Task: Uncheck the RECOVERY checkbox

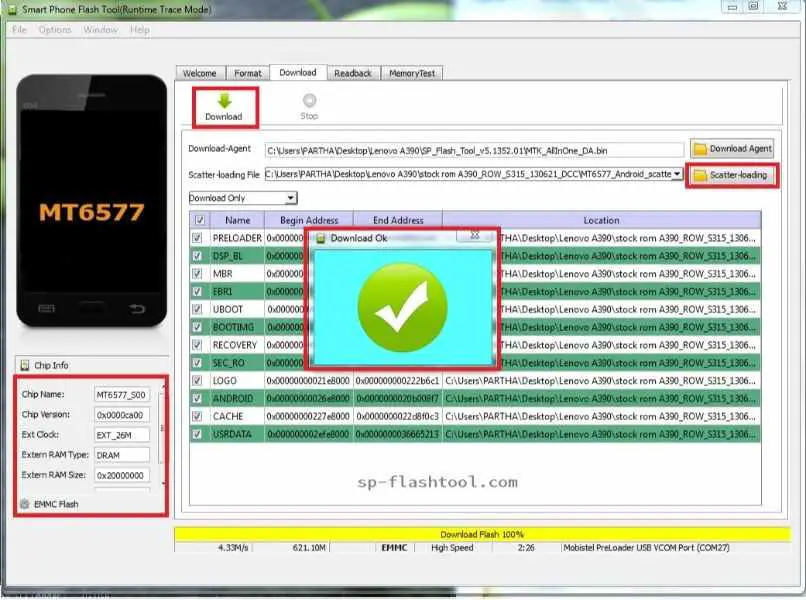Action: (197, 344)
